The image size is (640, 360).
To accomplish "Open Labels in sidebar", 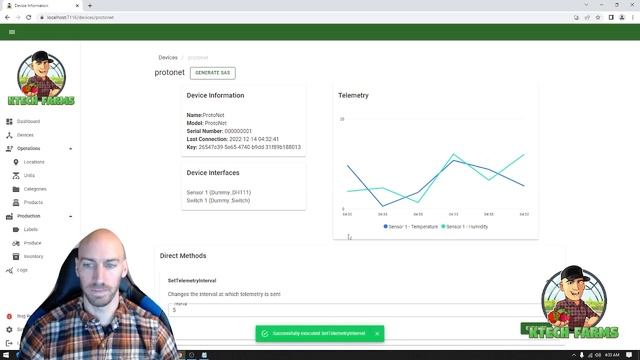I will [x=31, y=229].
